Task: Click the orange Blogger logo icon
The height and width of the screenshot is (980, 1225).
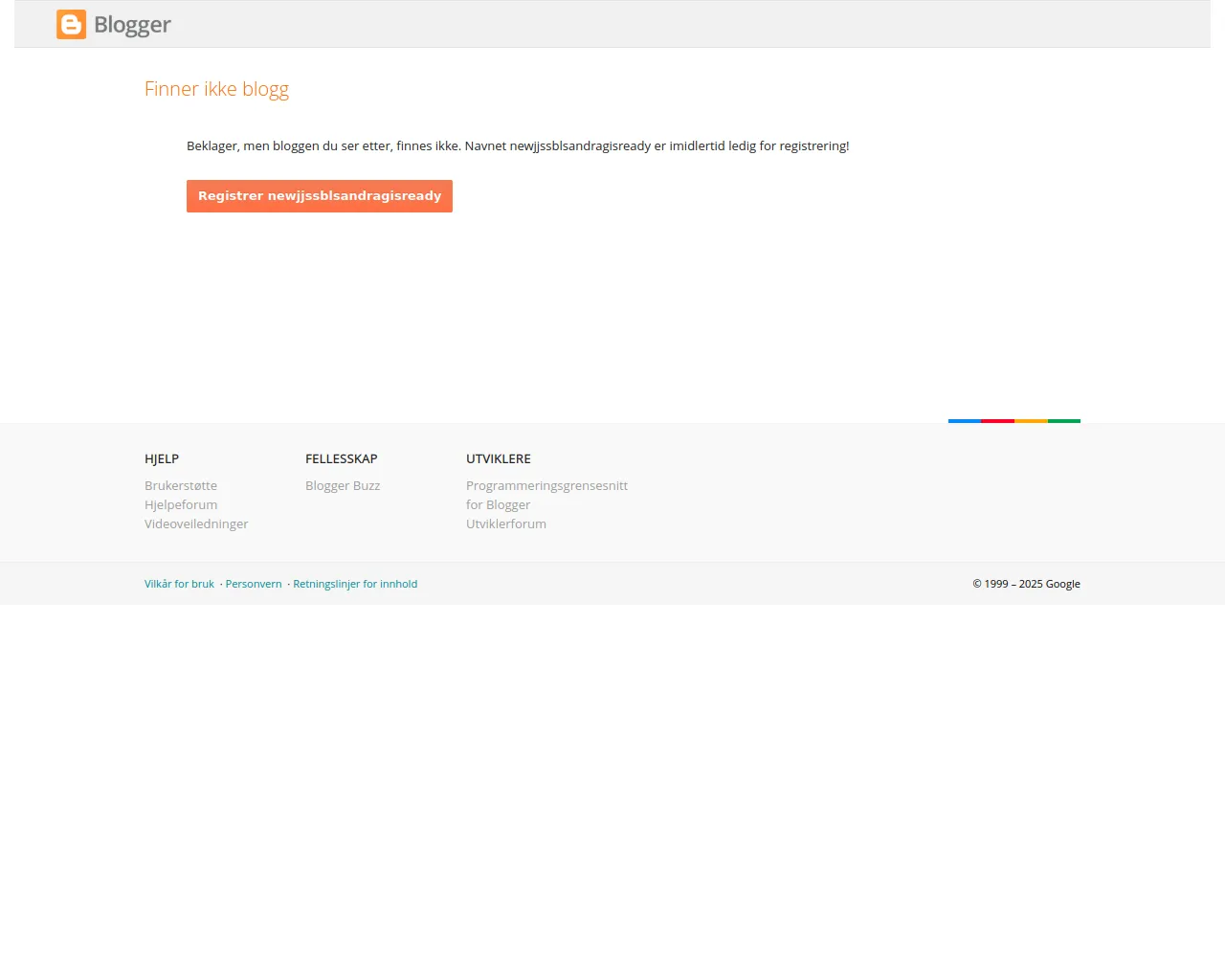Action: [x=72, y=25]
